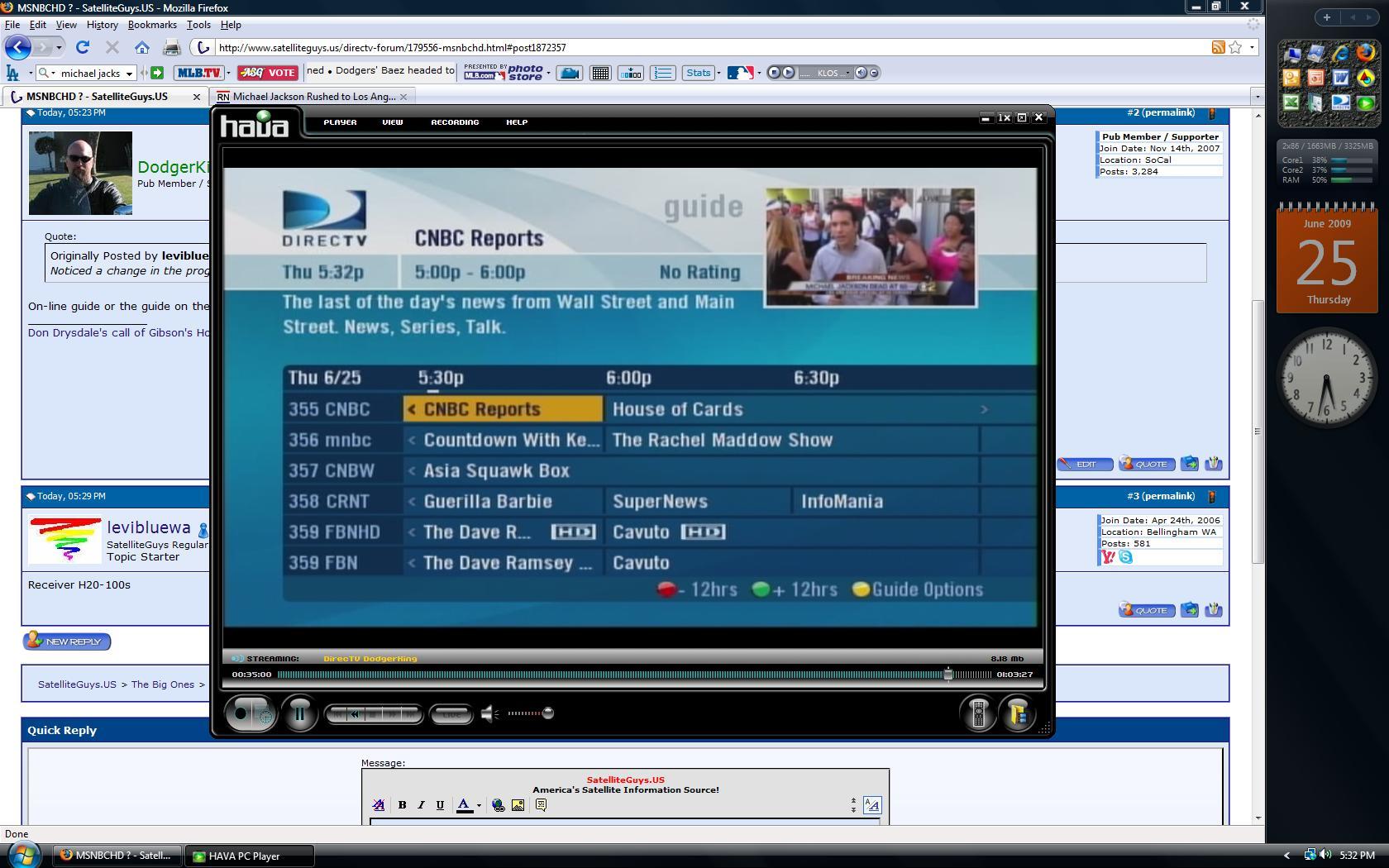
Task: Insert image icon in quick reply editor
Action: [518, 805]
